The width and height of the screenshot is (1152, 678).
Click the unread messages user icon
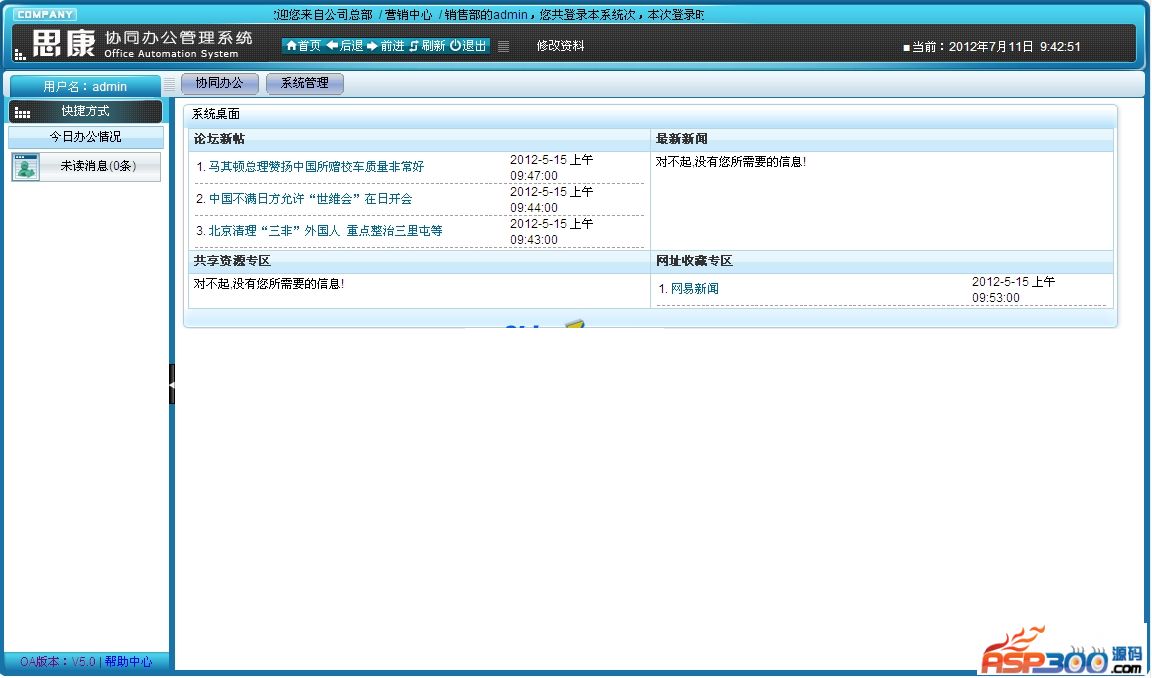click(x=26, y=167)
